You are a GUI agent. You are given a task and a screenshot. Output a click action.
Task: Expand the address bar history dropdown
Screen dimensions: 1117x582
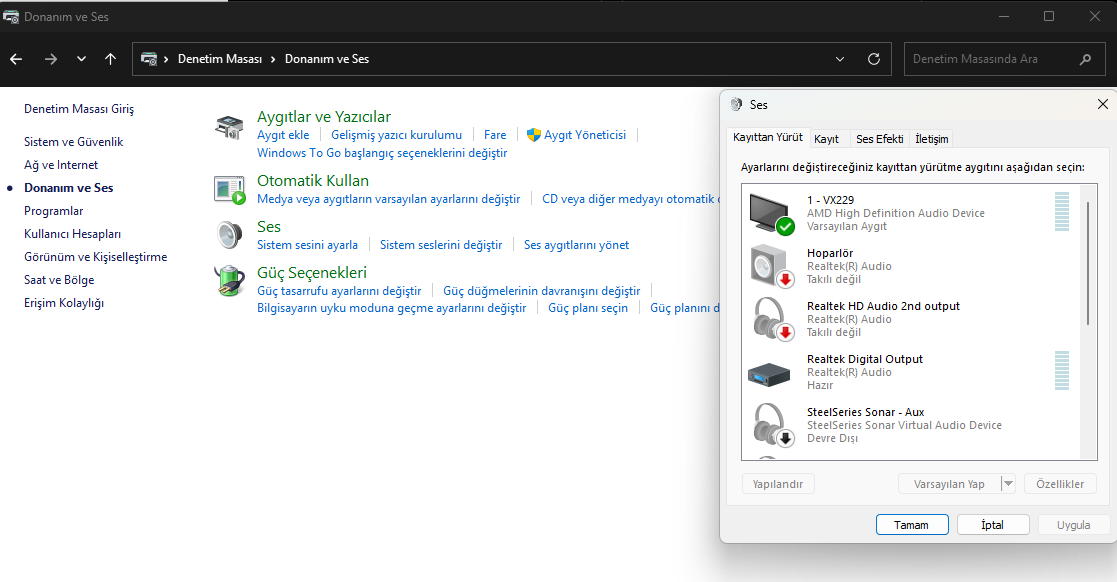pyautogui.click(x=840, y=59)
